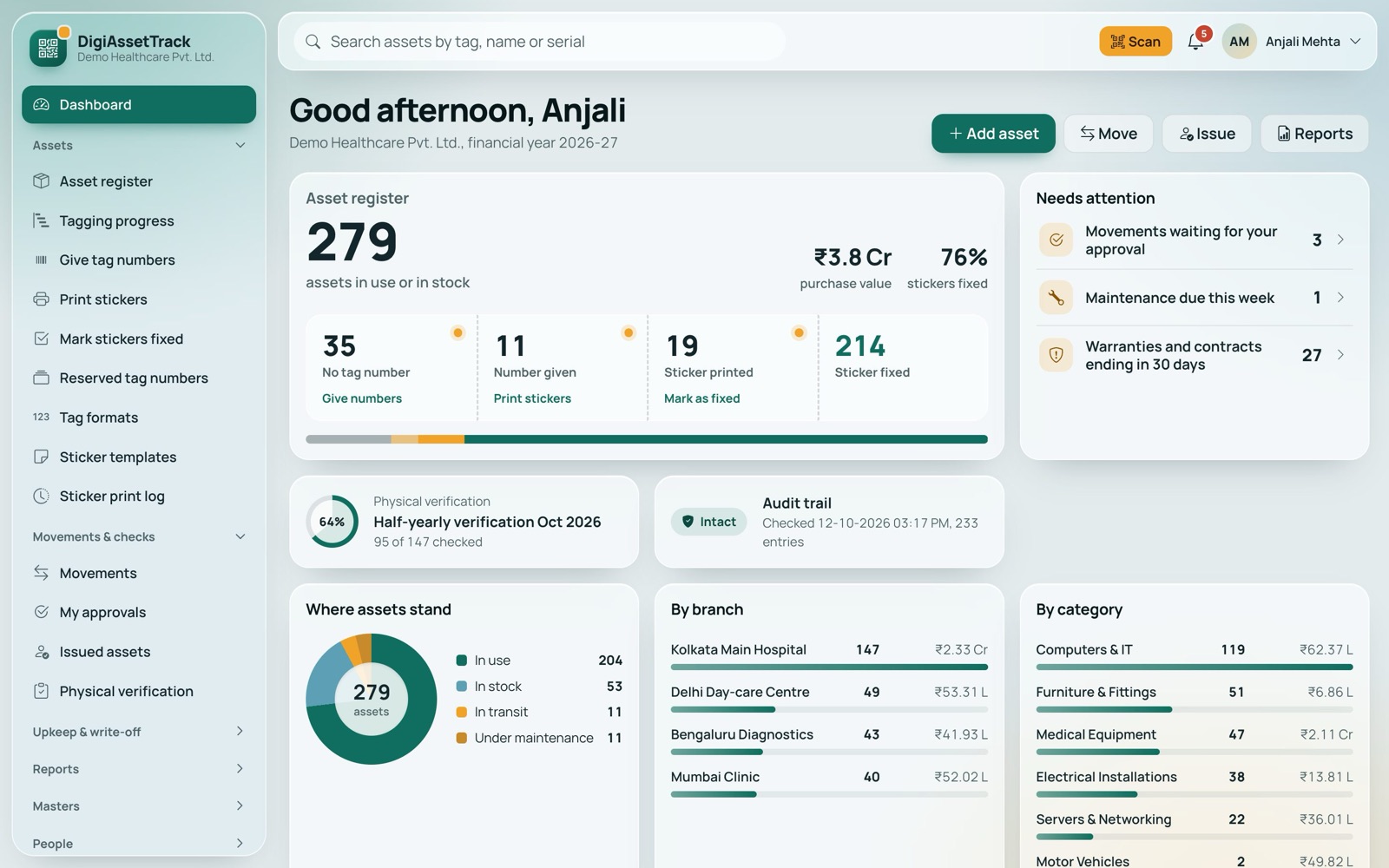Click the Reserved tag numbers icon
The height and width of the screenshot is (868, 1389).
[41, 378]
